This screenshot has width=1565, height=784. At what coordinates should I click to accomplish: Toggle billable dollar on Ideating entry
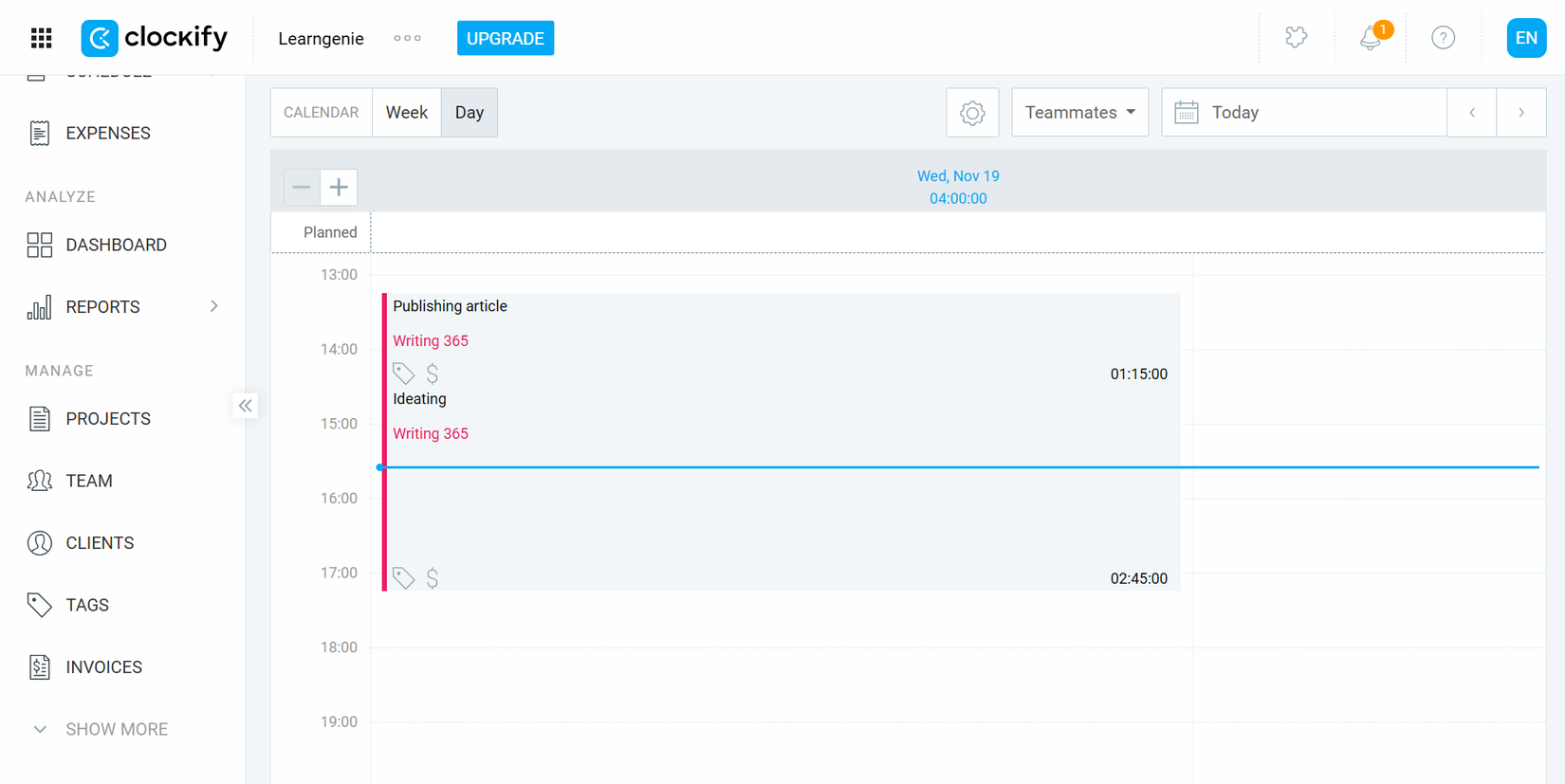pos(433,578)
